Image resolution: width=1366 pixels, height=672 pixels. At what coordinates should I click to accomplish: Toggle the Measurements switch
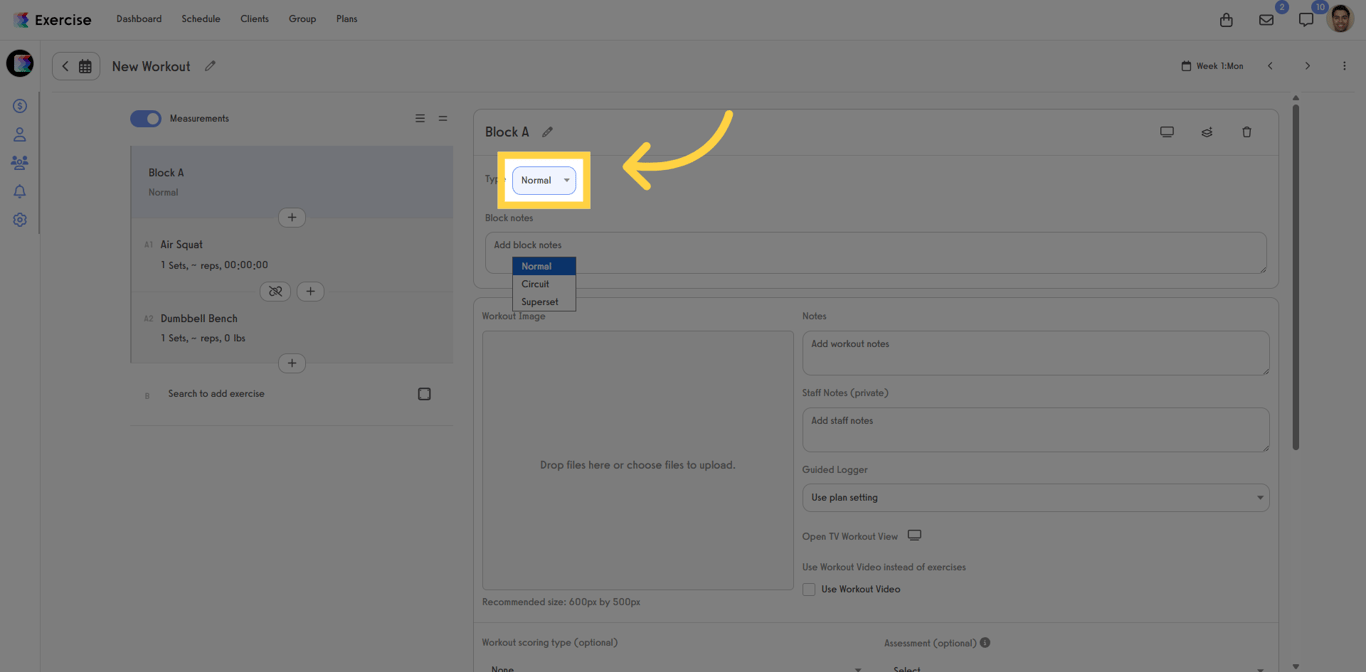click(x=146, y=118)
